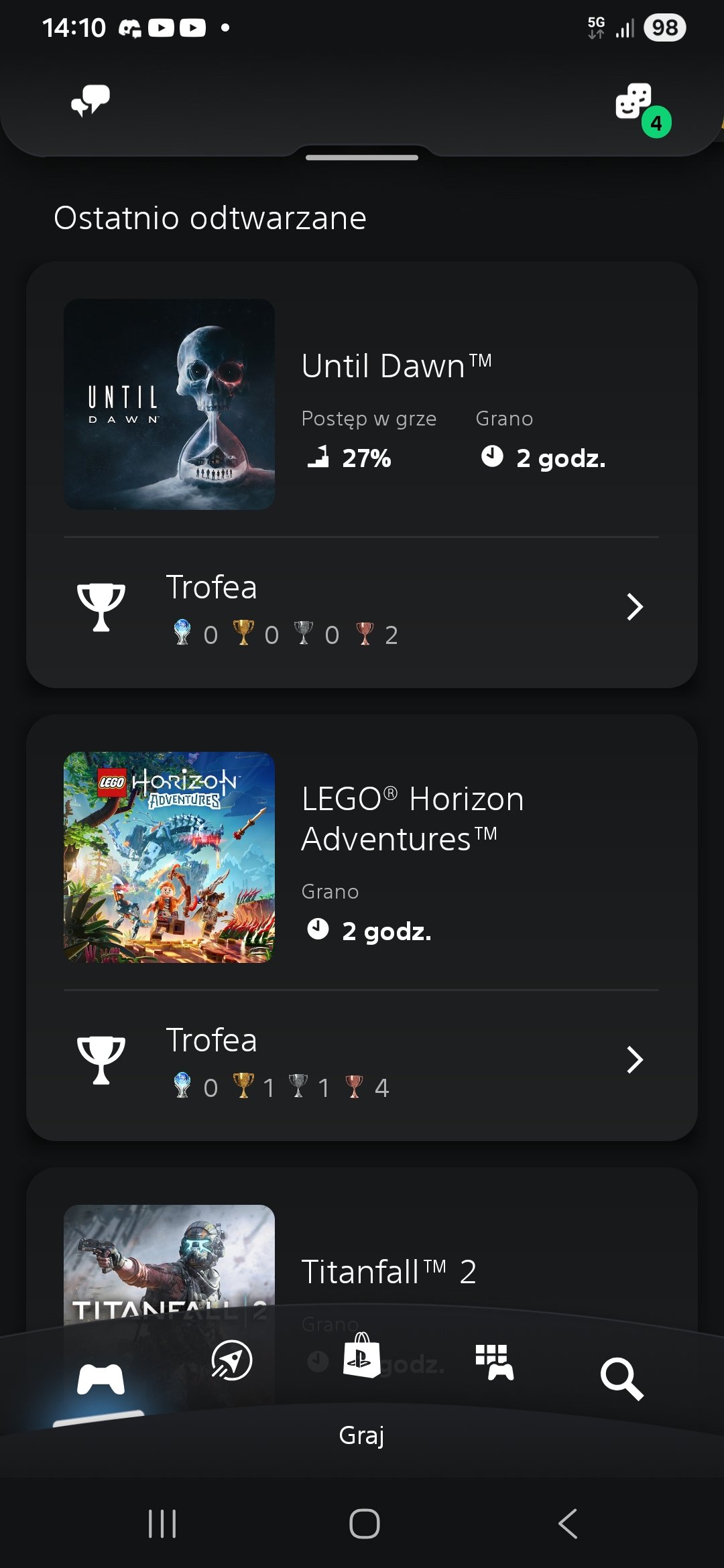Select the controller Play tab icon
This screenshot has width=724, height=1568.
[101, 1380]
